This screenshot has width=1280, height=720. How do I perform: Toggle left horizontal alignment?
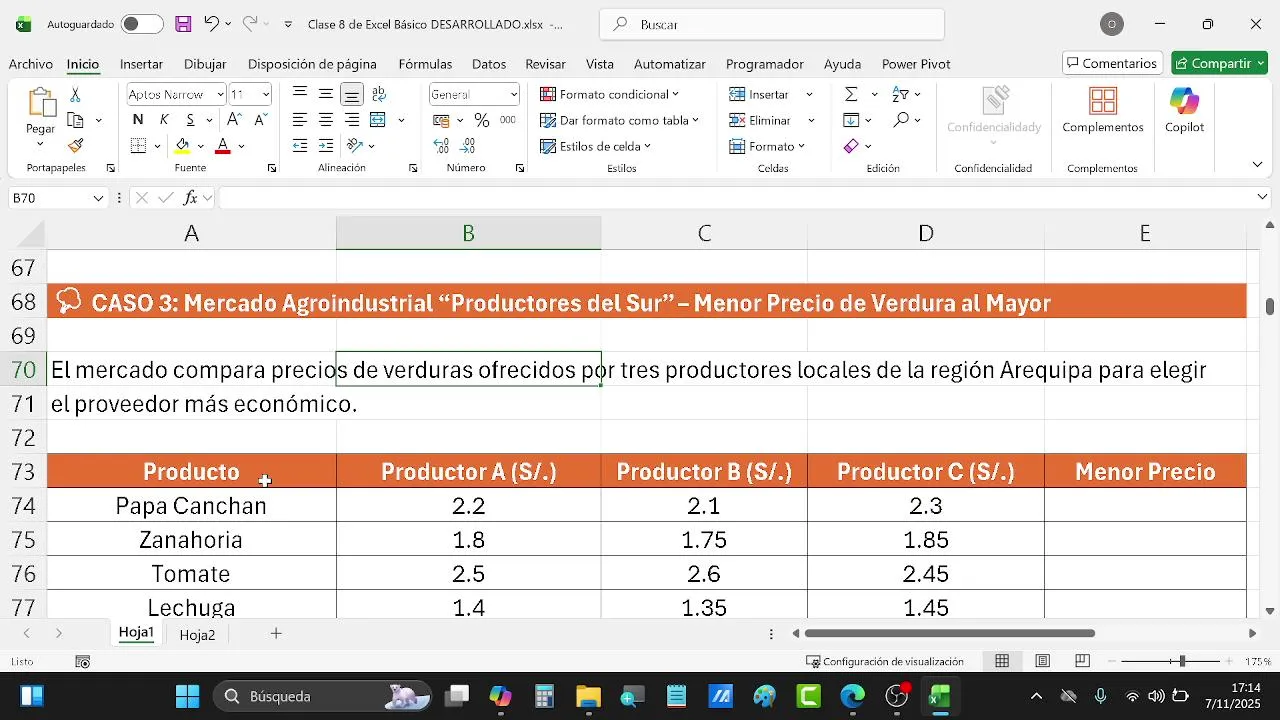pos(300,120)
